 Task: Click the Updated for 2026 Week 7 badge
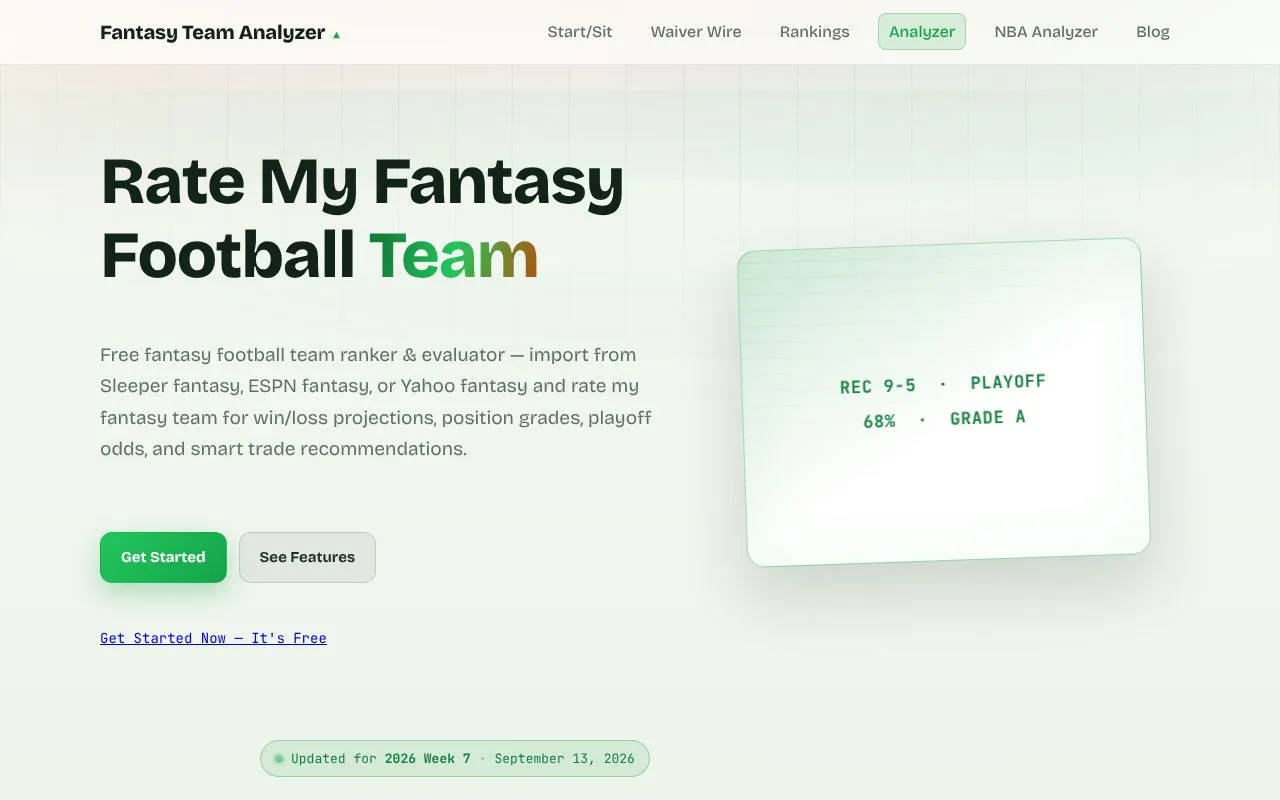(455, 758)
